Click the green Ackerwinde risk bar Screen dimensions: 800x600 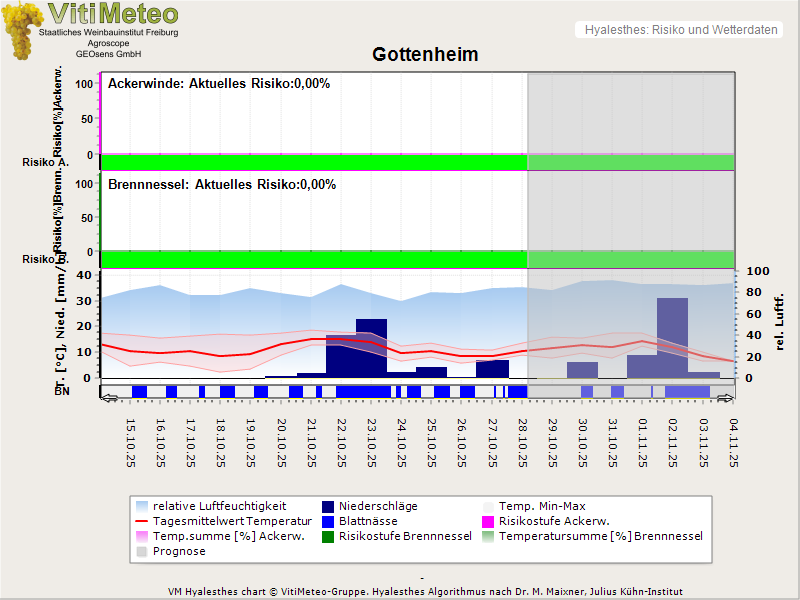(313, 162)
